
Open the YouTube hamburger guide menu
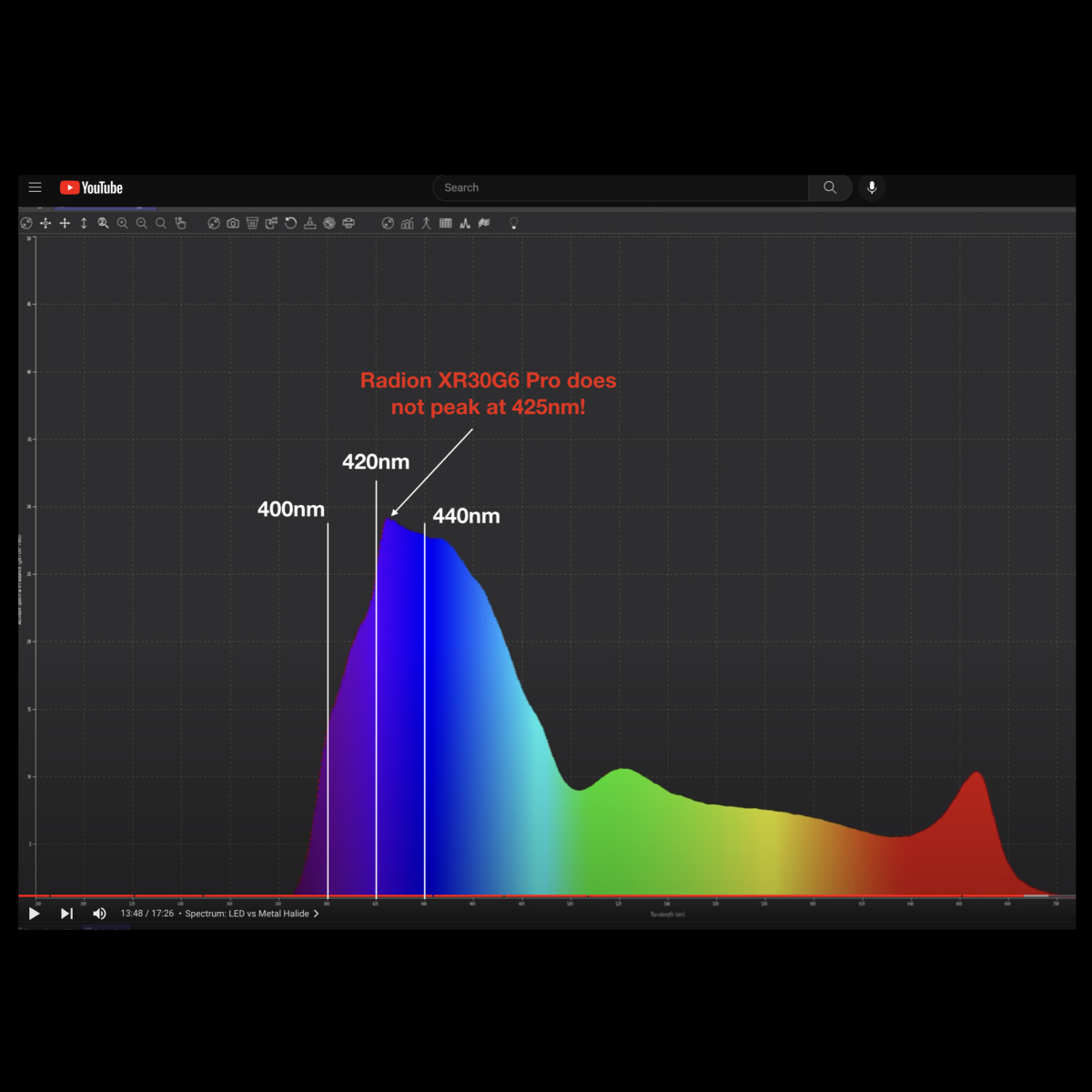click(x=35, y=187)
